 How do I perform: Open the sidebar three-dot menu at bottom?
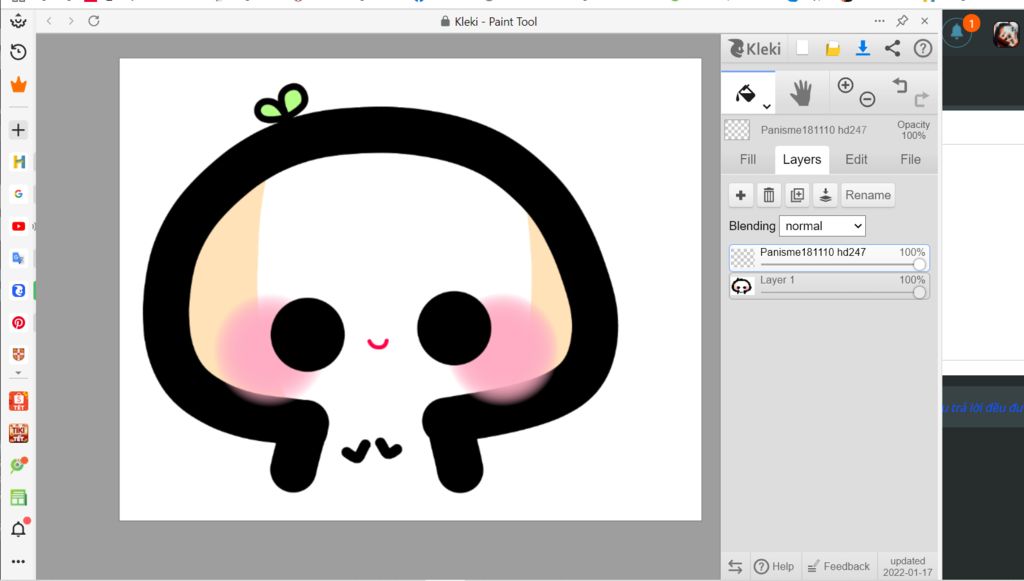coord(18,561)
